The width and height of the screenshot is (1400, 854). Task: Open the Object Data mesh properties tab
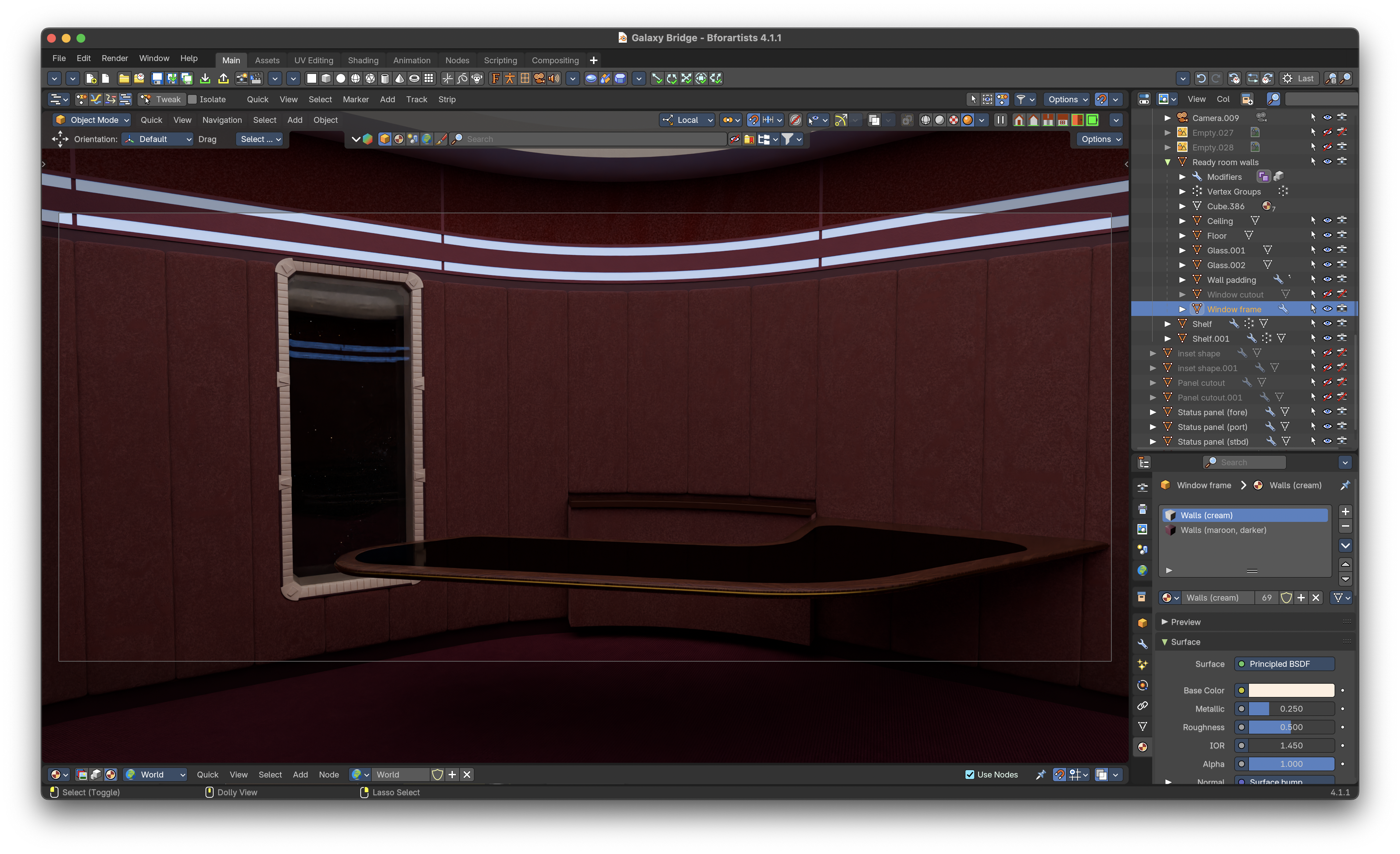[x=1142, y=726]
